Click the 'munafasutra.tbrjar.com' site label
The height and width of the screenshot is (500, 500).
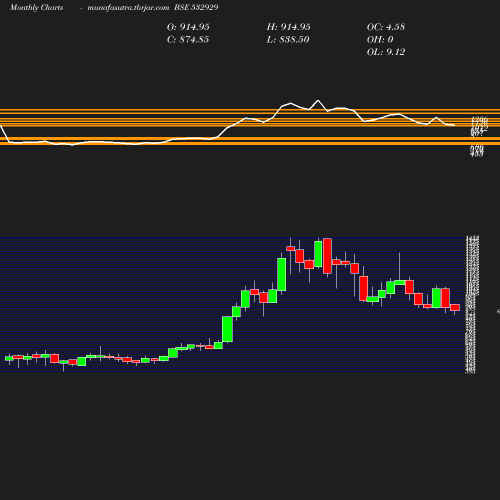tap(128, 7)
